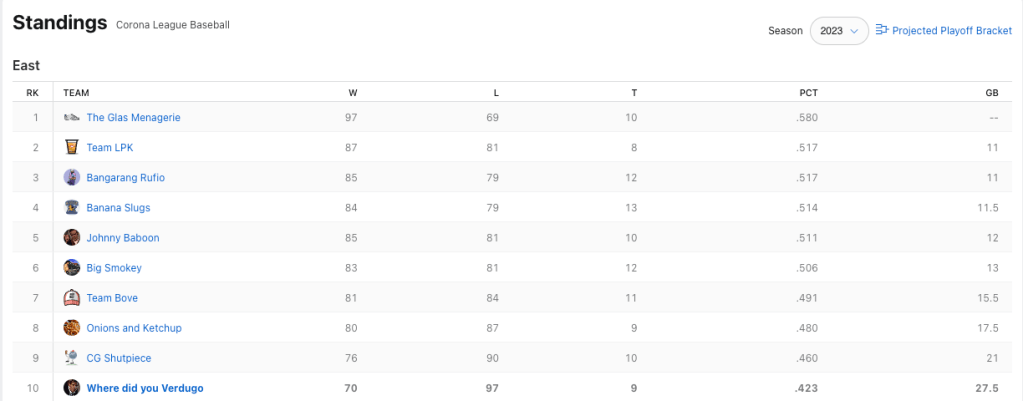This screenshot has width=1023, height=401.
Task: Open the 2023 season dropdown
Action: tap(838, 31)
